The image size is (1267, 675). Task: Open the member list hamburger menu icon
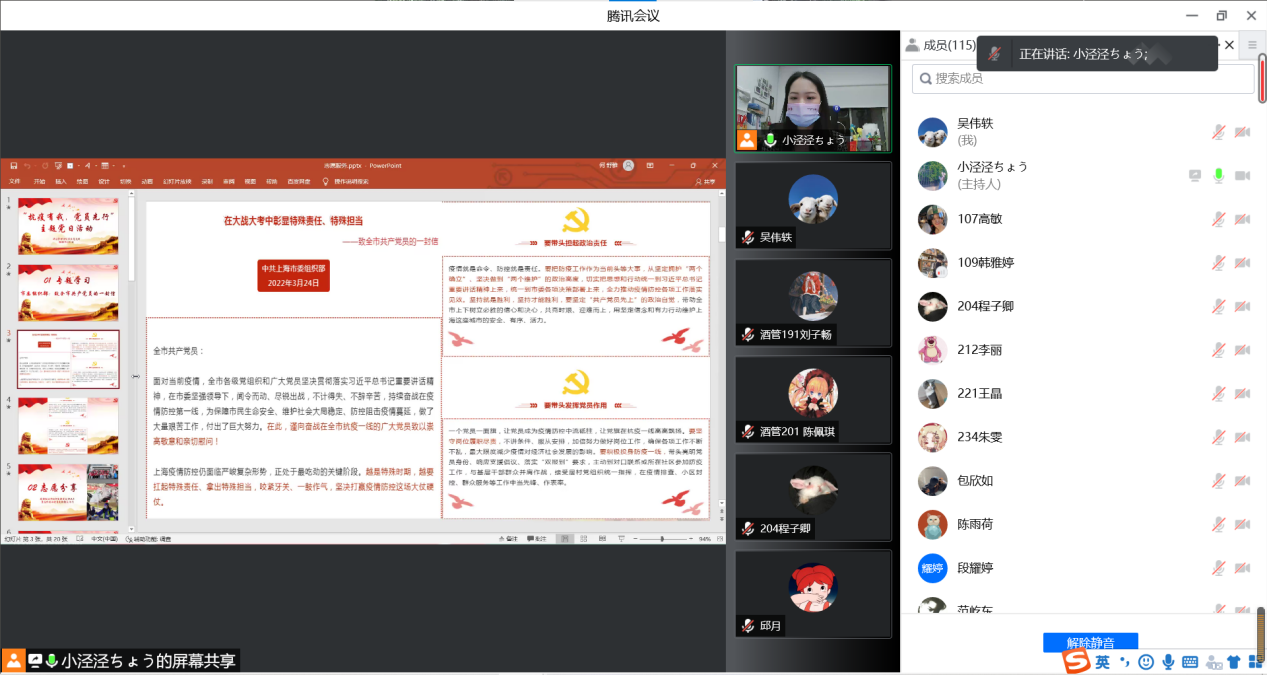(x=1251, y=46)
